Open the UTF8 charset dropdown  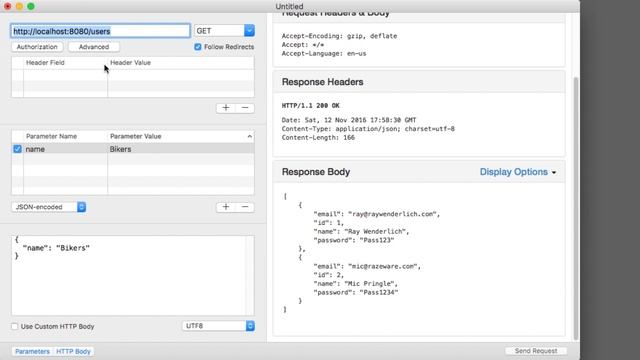[218, 326]
